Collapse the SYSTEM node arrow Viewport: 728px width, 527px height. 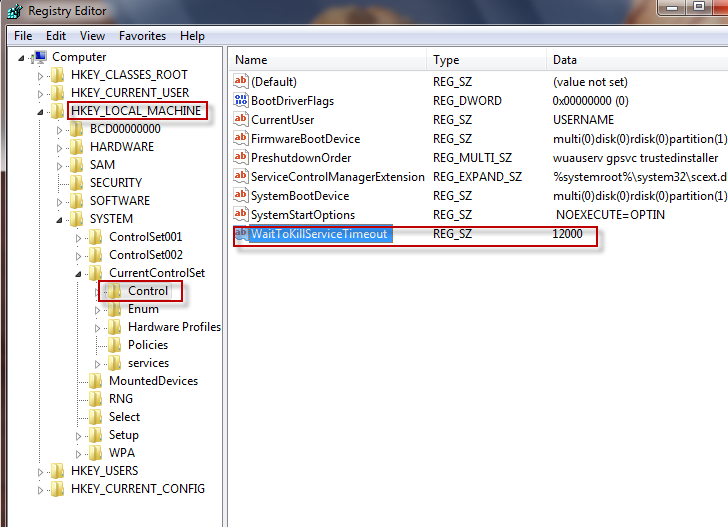(59, 220)
